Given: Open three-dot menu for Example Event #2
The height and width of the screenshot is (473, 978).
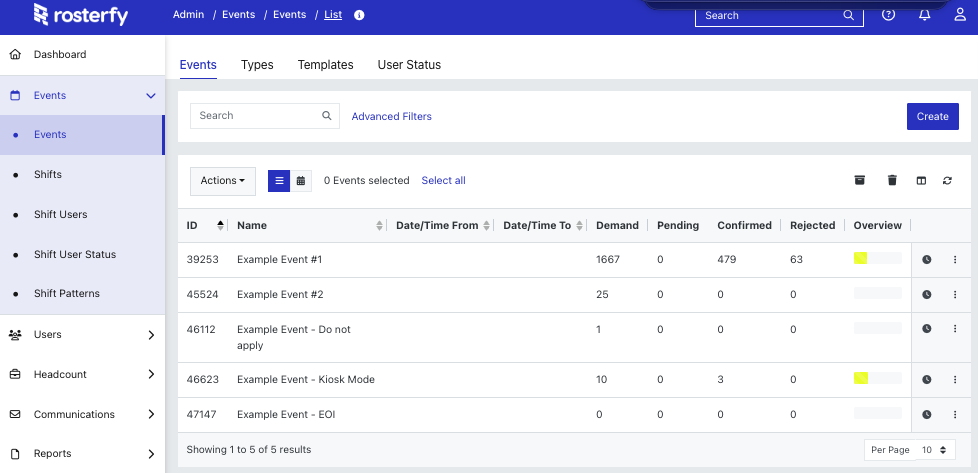Looking at the screenshot, I should pyautogui.click(x=955, y=295).
